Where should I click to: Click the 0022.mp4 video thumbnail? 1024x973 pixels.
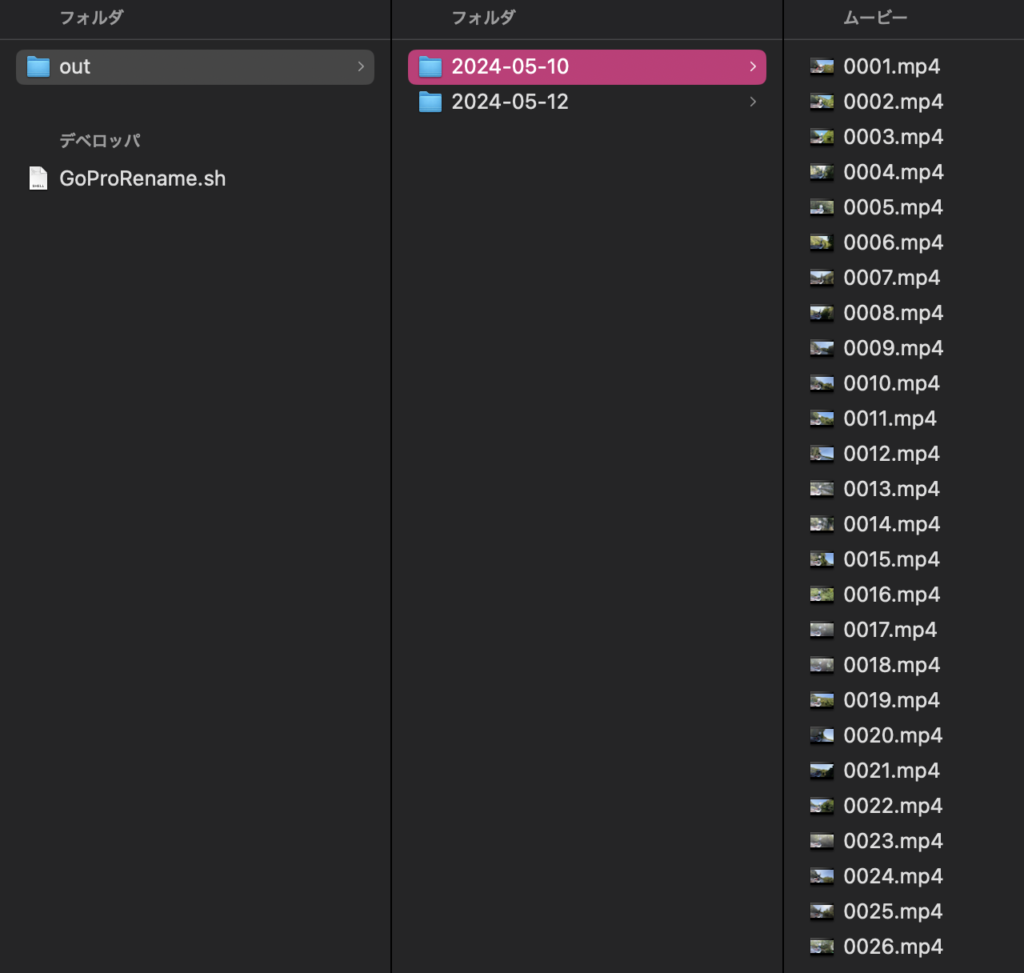point(822,806)
